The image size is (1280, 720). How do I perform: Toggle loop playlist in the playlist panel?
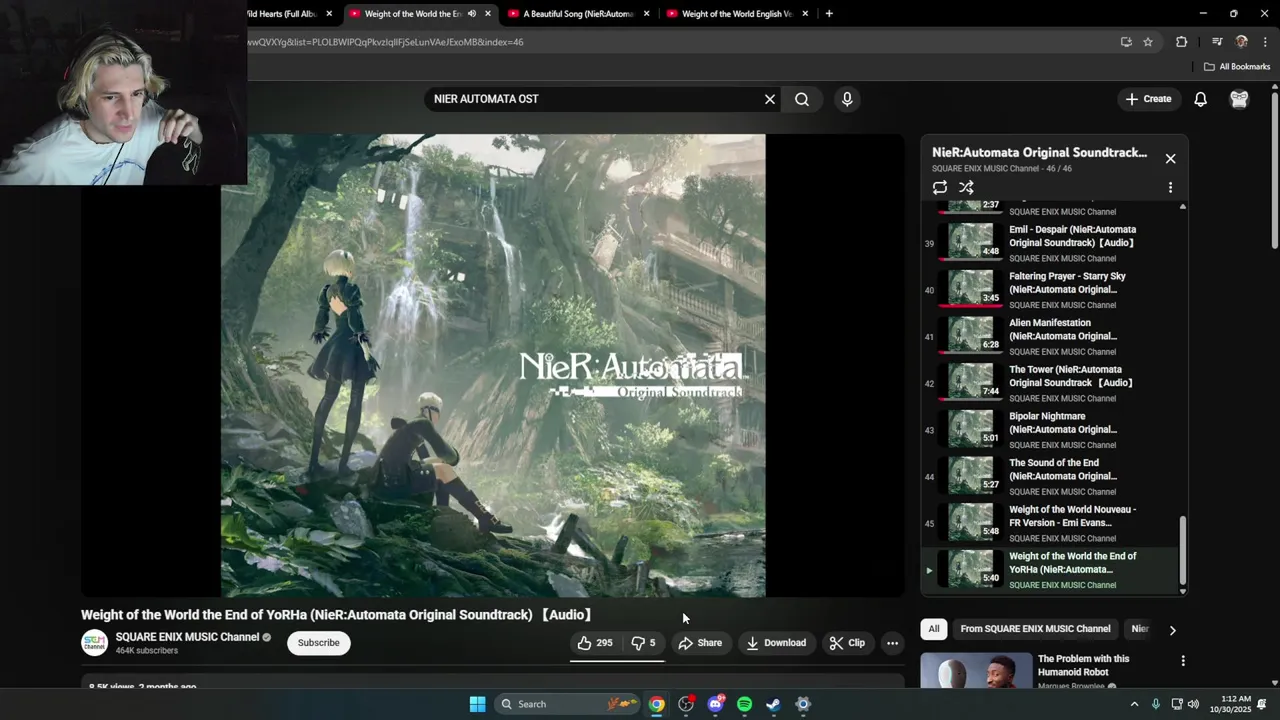(x=940, y=187)
